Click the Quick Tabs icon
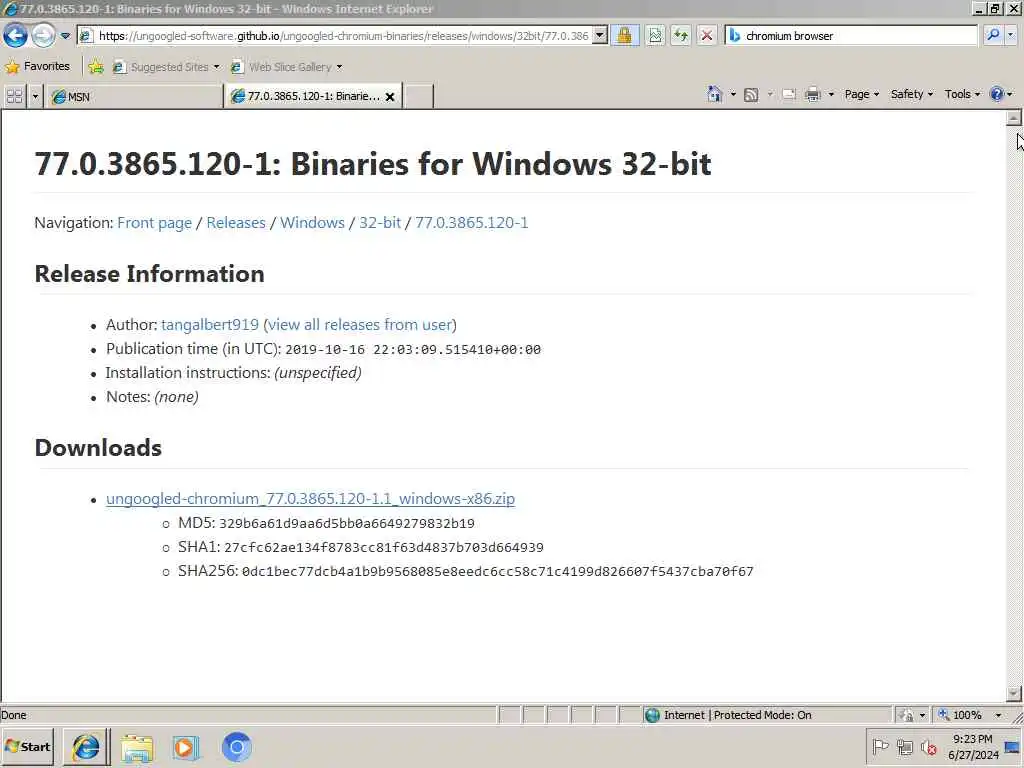Image resolution: width=1024 pixels, height=768 pixels. pyautogui.click(x=14, y=97)
